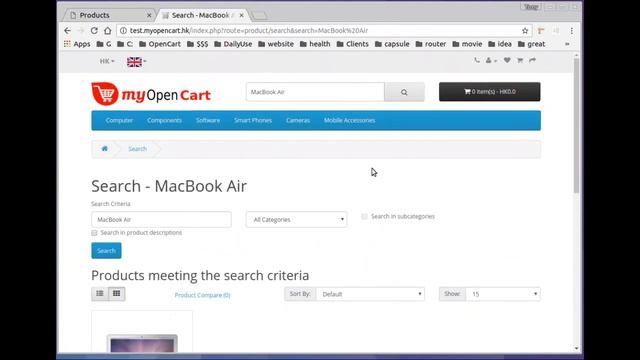Screen dimensions: 640x360
Task: Open the OpenCart bookmark folder
Action: pyautogui.click(x=160, y=44)
